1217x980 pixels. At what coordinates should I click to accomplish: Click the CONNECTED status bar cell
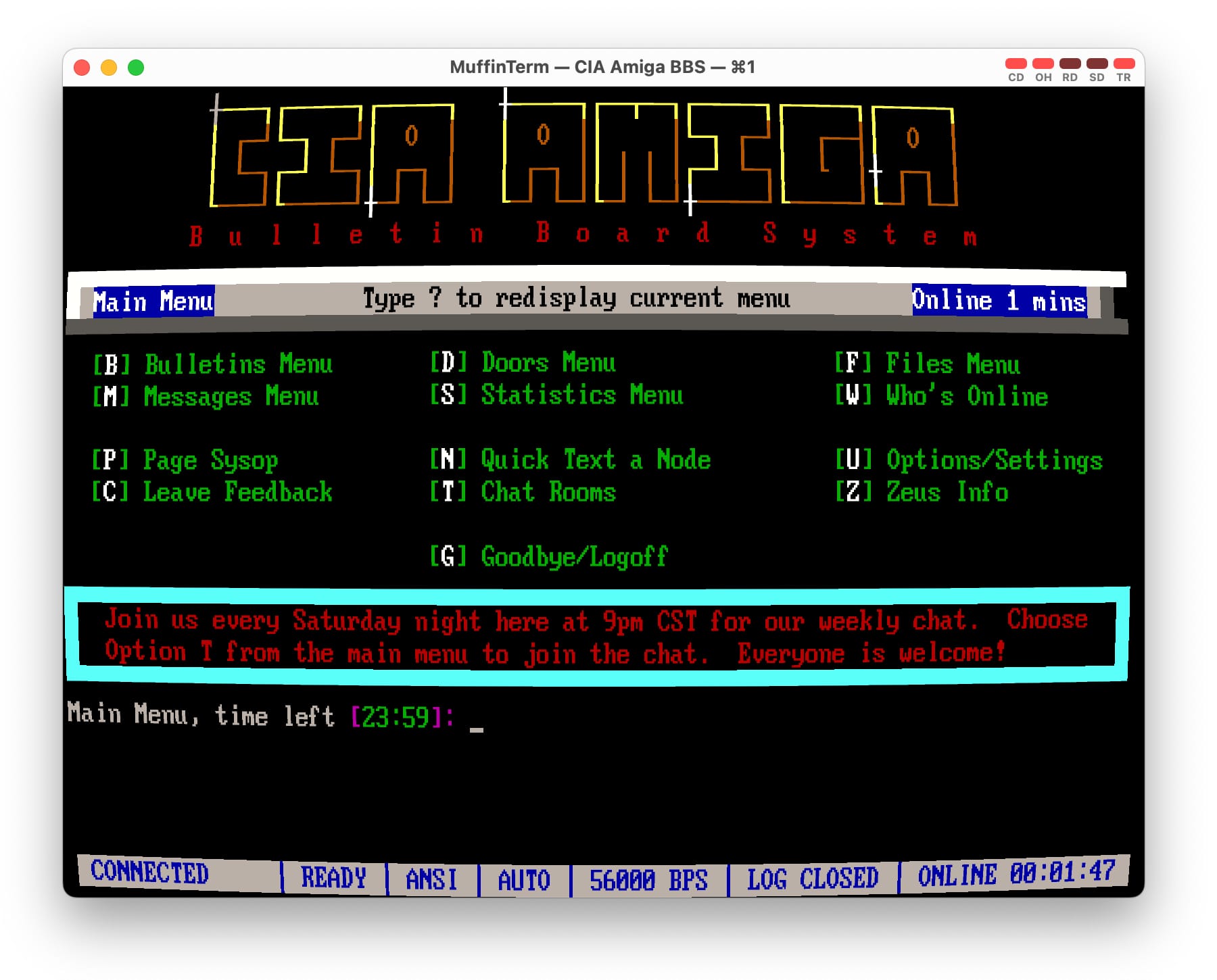150,873
